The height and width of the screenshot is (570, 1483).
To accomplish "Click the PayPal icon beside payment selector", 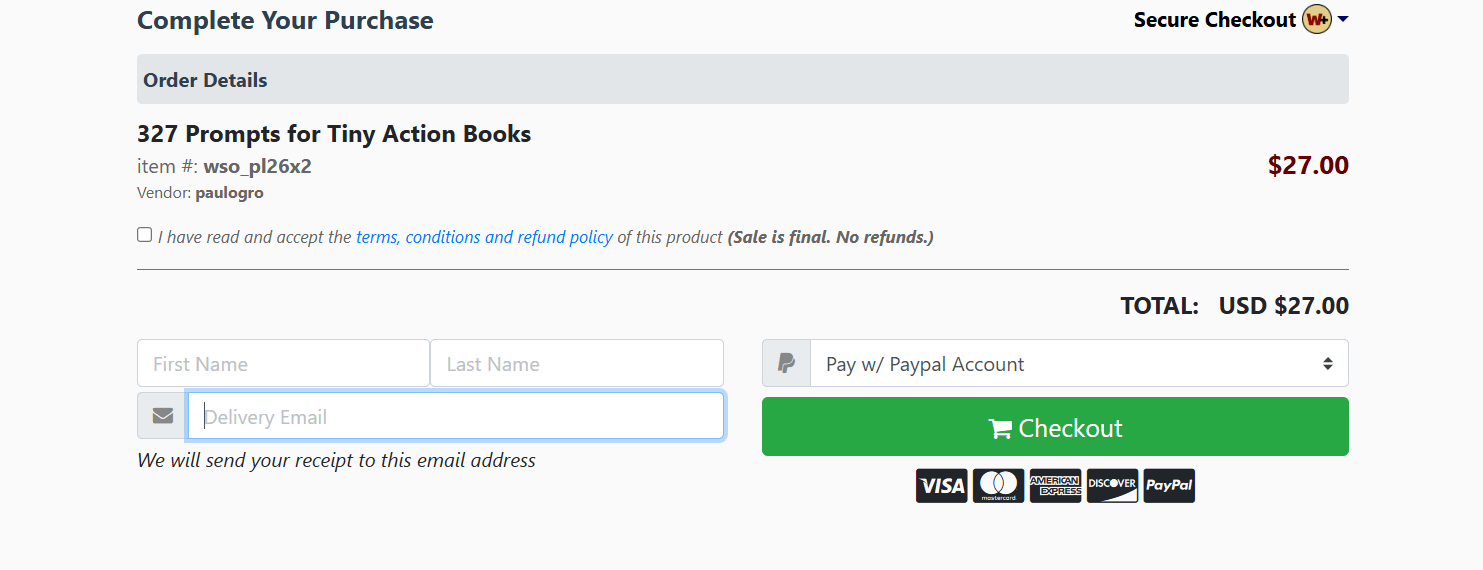I will point(787,364).
